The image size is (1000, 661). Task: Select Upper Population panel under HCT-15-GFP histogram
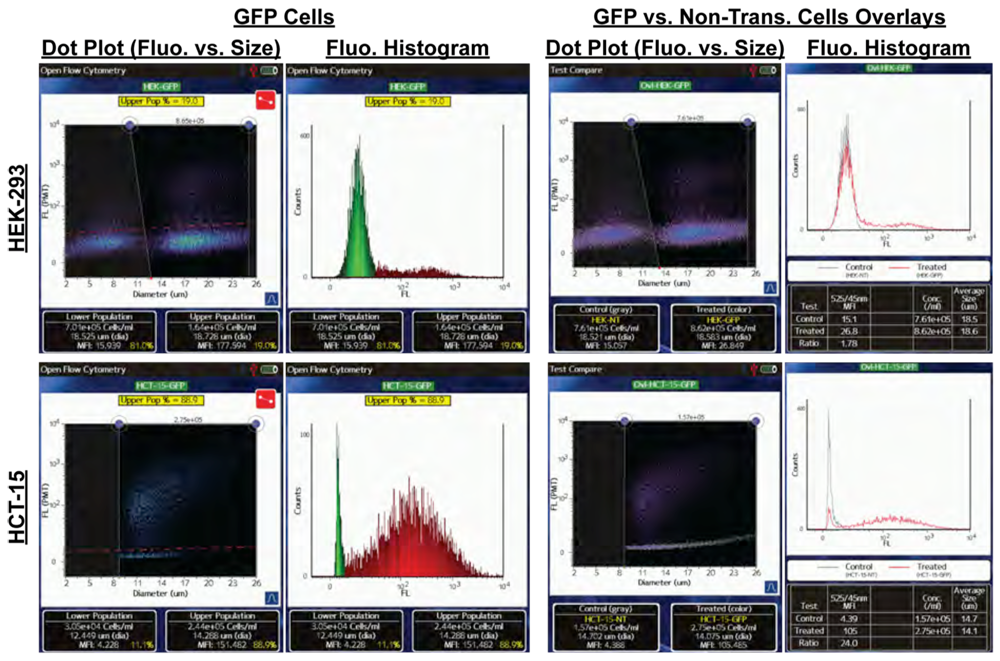469,630
